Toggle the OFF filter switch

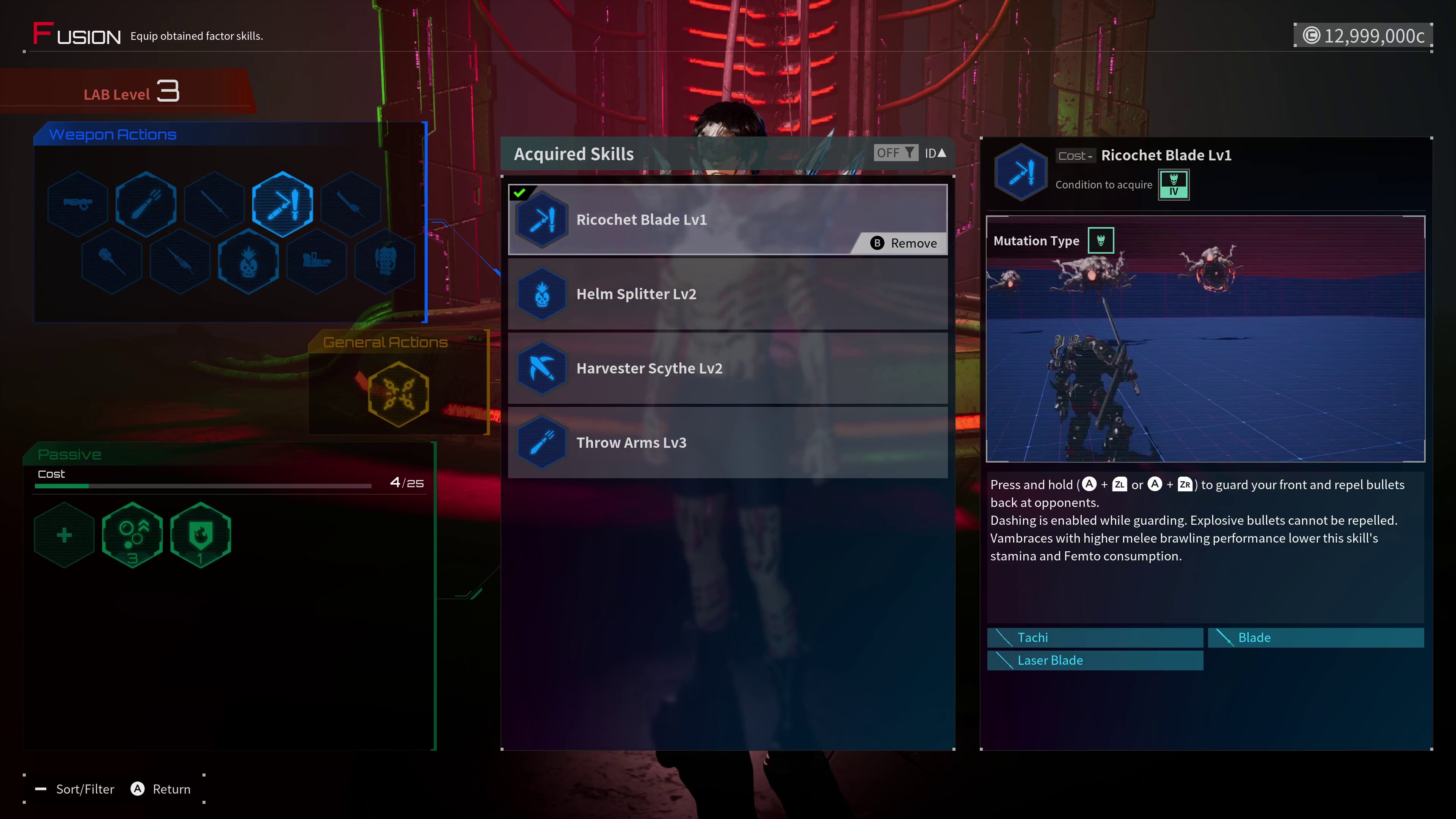coord(895,153)
